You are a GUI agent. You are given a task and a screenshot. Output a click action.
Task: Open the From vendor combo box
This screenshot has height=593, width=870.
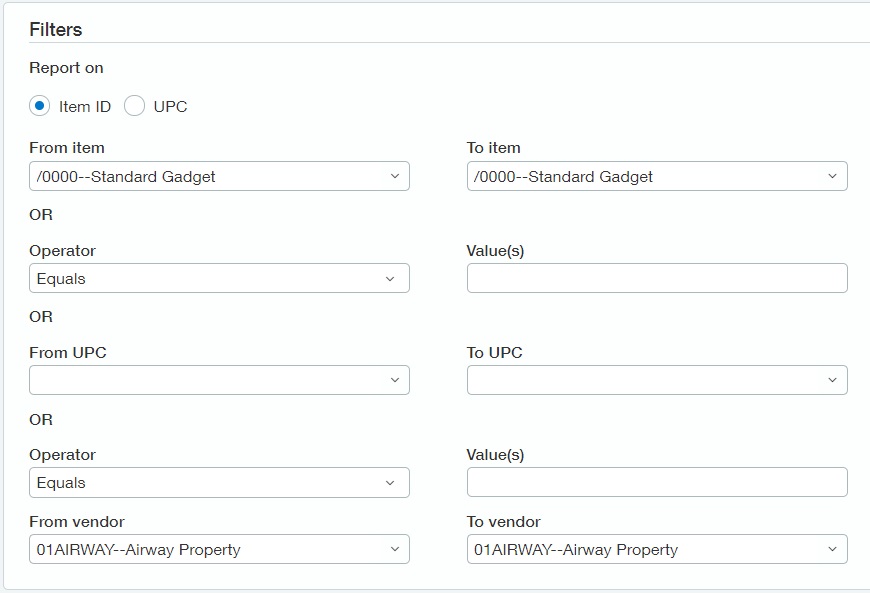219,549
